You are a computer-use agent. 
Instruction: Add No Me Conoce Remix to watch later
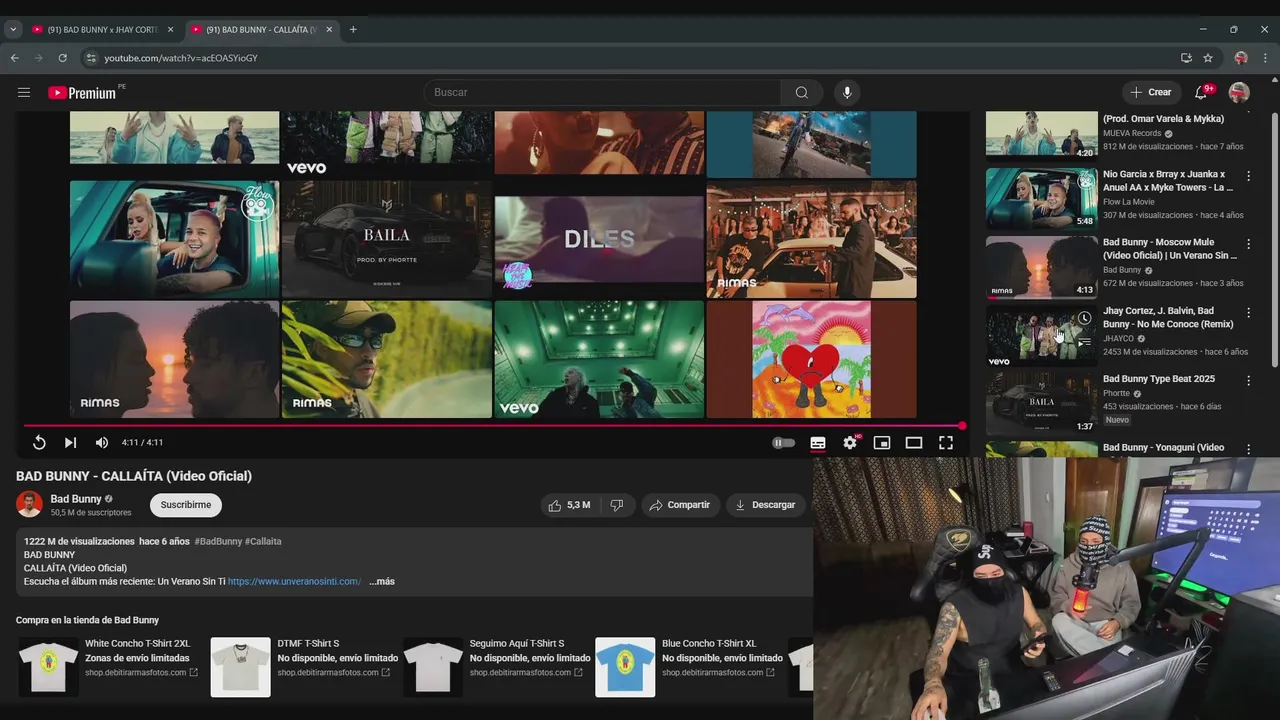click(1084, 318)
